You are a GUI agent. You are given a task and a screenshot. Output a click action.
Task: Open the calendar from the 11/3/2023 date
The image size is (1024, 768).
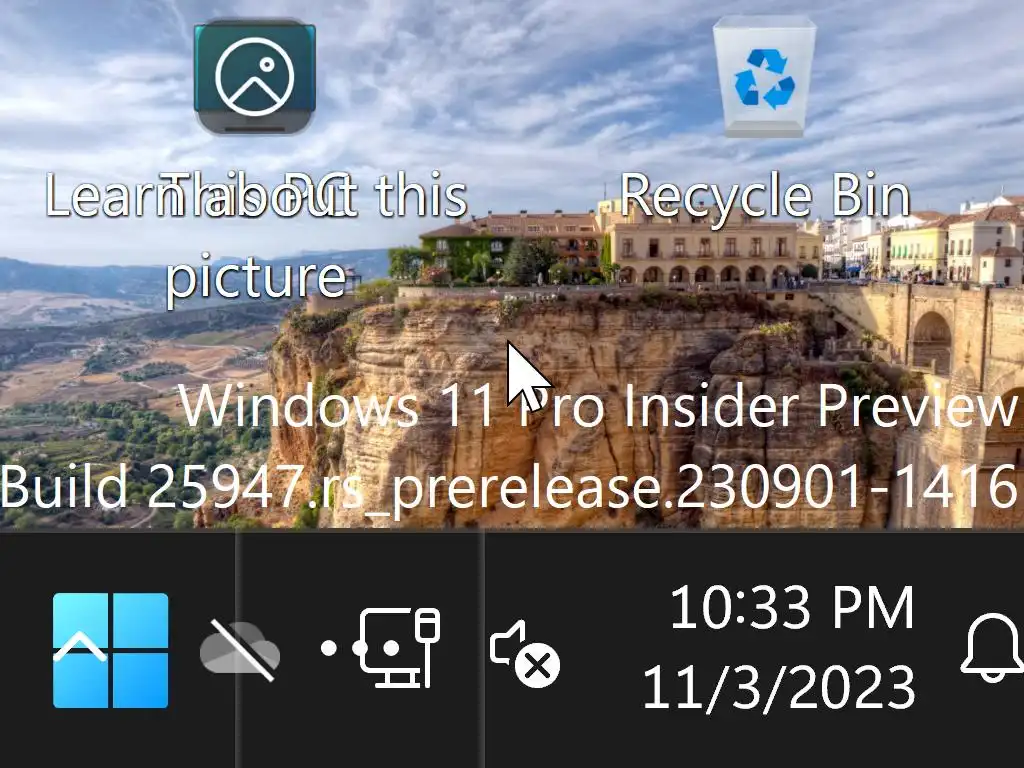pyautogui.click(x=779, y=687)
